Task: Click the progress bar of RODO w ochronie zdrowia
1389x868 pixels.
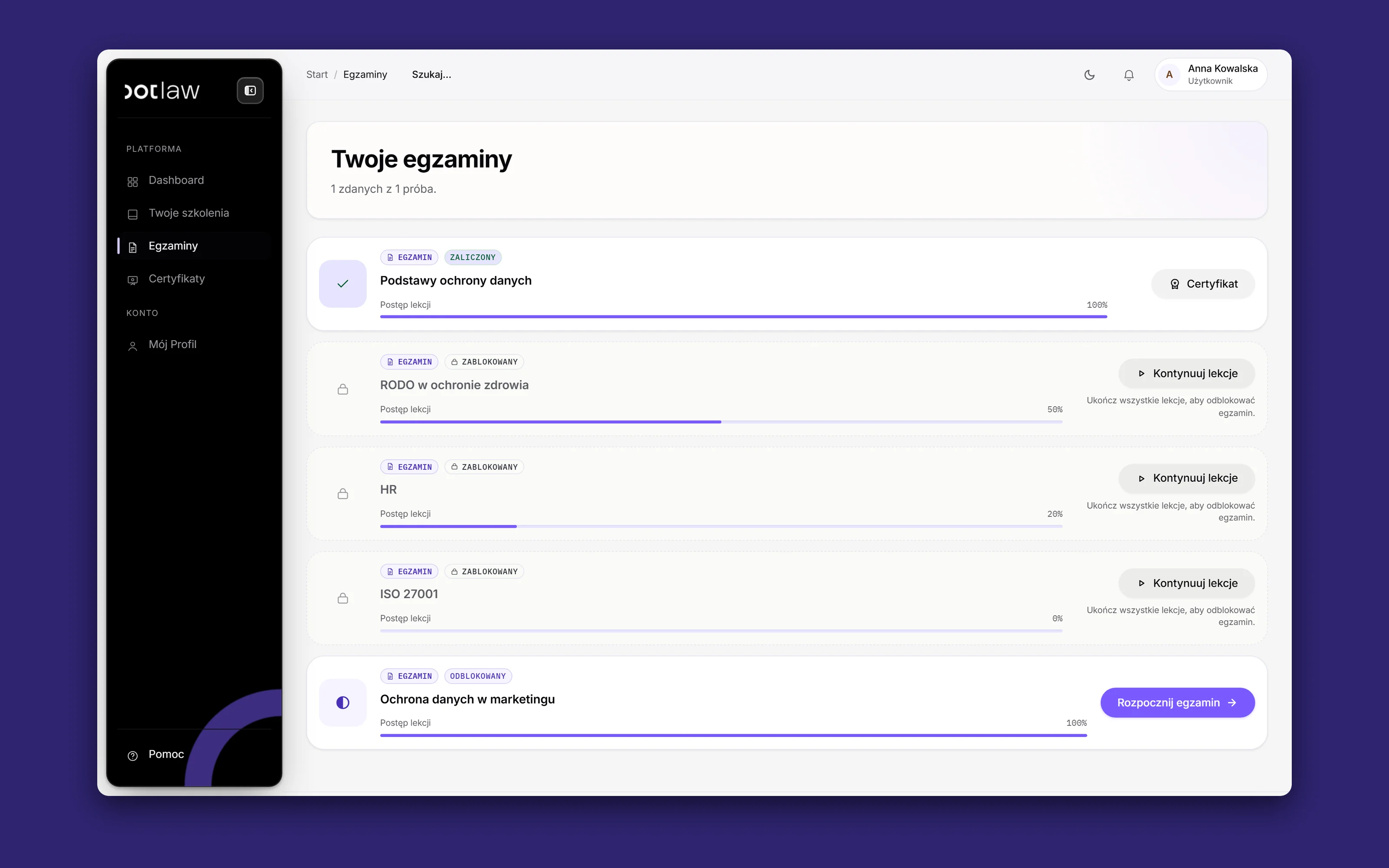Action: (x=721, y=422)
